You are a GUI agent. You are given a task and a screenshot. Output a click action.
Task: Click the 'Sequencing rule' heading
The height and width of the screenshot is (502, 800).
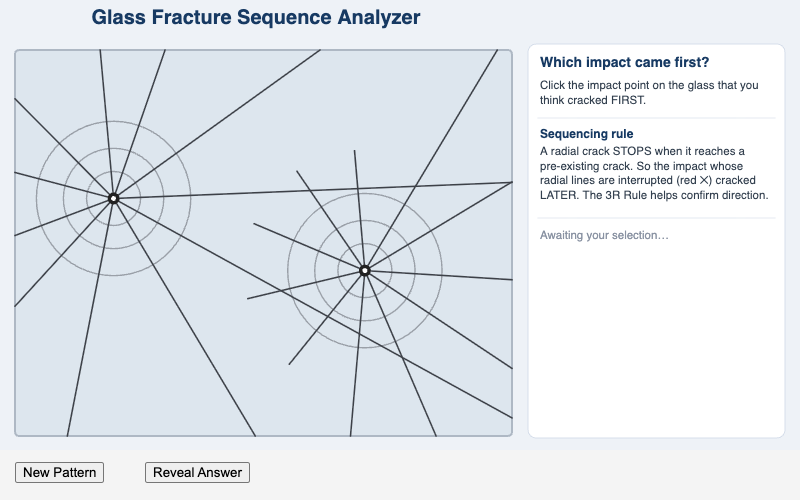click(x=587, y=134)
